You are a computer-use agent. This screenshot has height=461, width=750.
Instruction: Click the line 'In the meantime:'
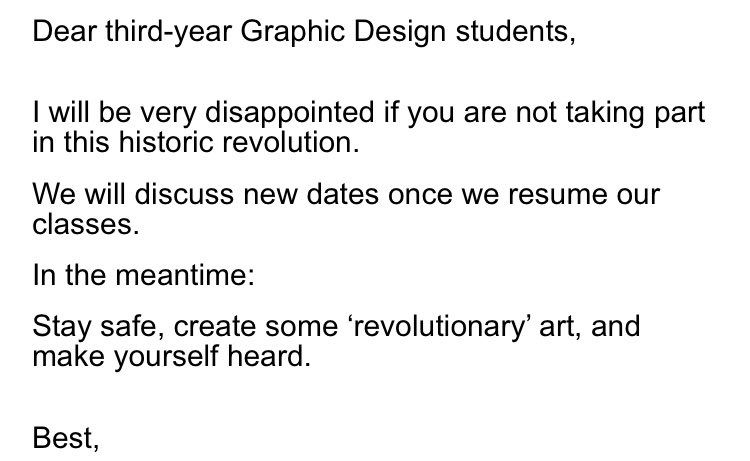click(143, 275)
